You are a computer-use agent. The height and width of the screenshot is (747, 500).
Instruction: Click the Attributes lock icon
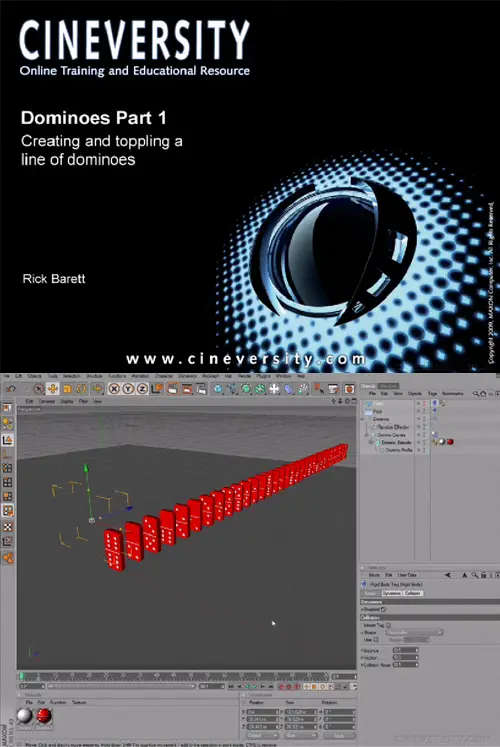(483, 575)
